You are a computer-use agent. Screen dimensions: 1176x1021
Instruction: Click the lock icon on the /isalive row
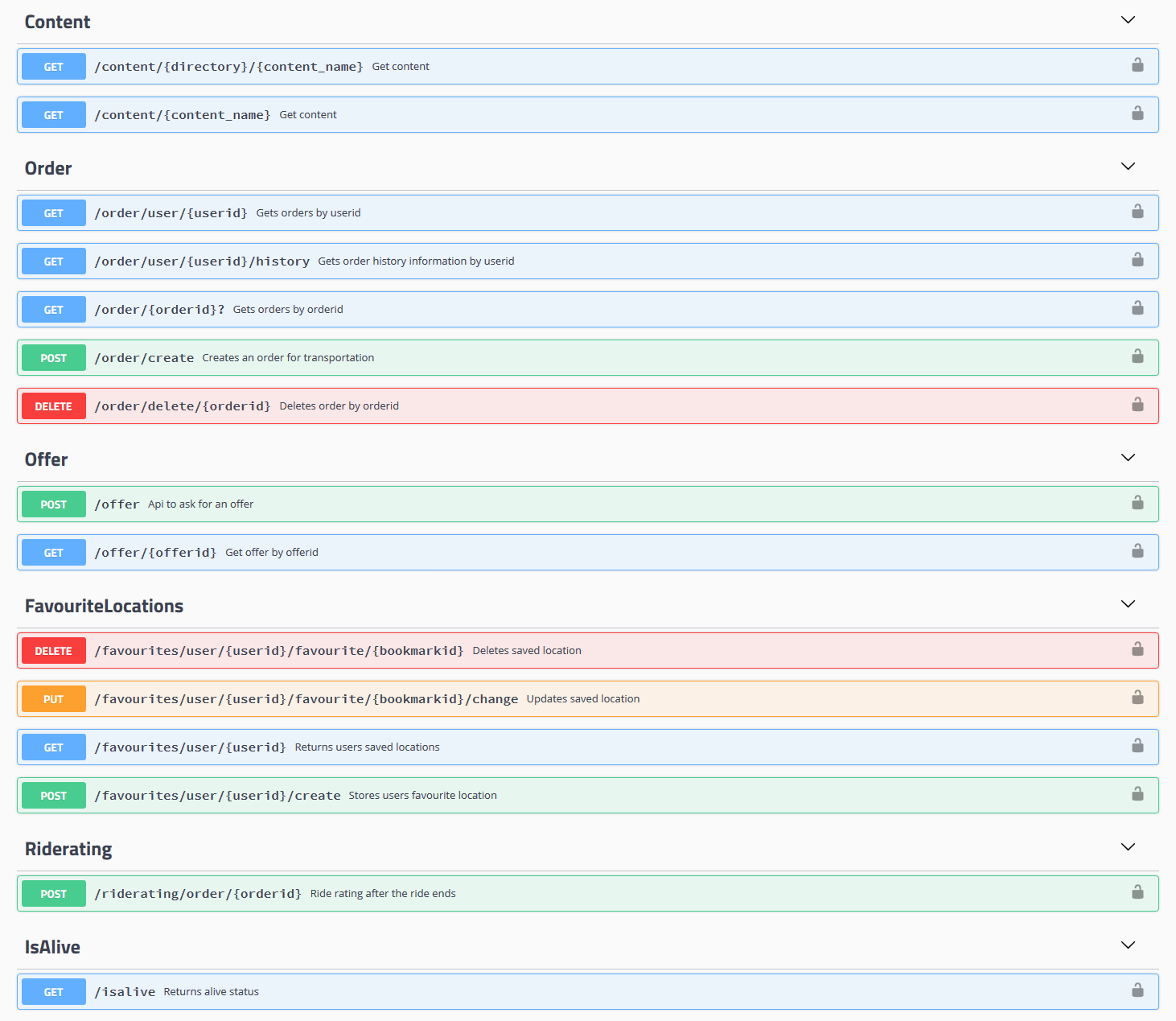pos(1137,990)
